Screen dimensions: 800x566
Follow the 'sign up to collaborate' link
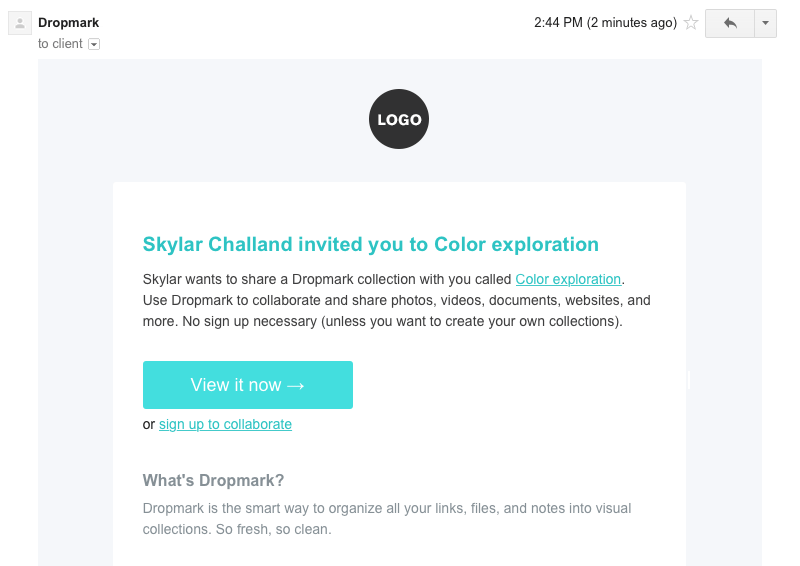click(x=226, y=424)
